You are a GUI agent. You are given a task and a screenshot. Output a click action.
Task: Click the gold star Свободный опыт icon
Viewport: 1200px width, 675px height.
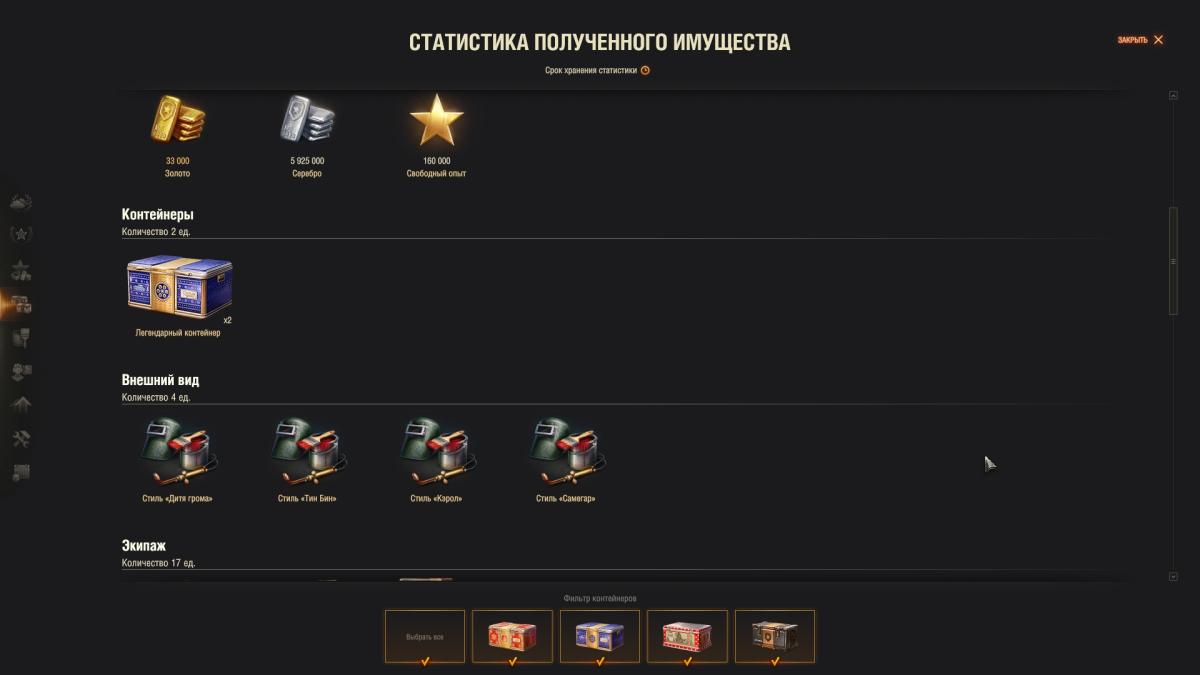437,120
